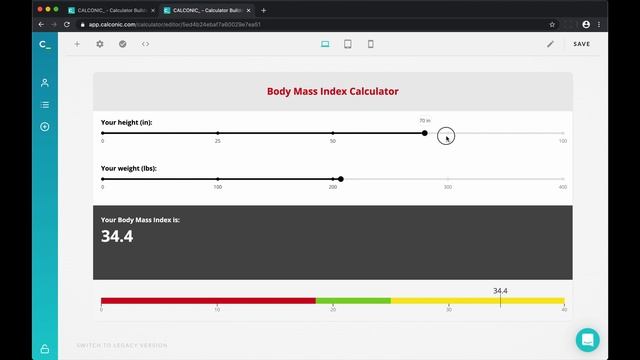Switch to mobile phone preview mode
The width and height of the screenshot is (640, 360).
pyautogui.click(x=371, y=44)
